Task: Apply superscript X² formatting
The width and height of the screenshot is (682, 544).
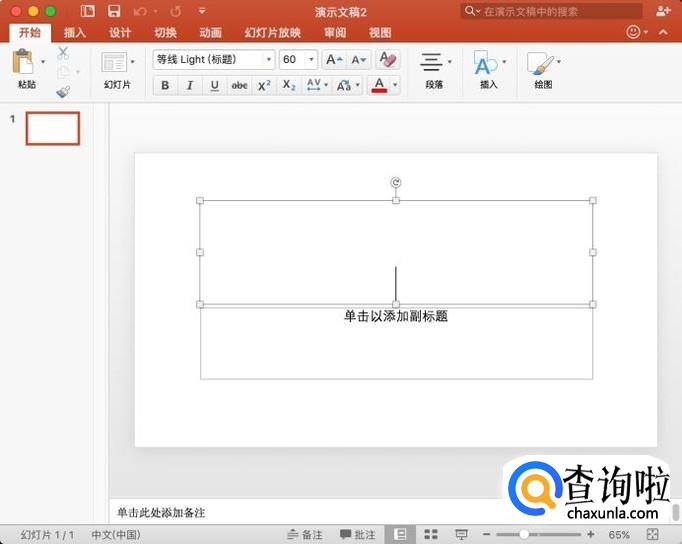Action: pyautogui.click(x=264, y=85)
